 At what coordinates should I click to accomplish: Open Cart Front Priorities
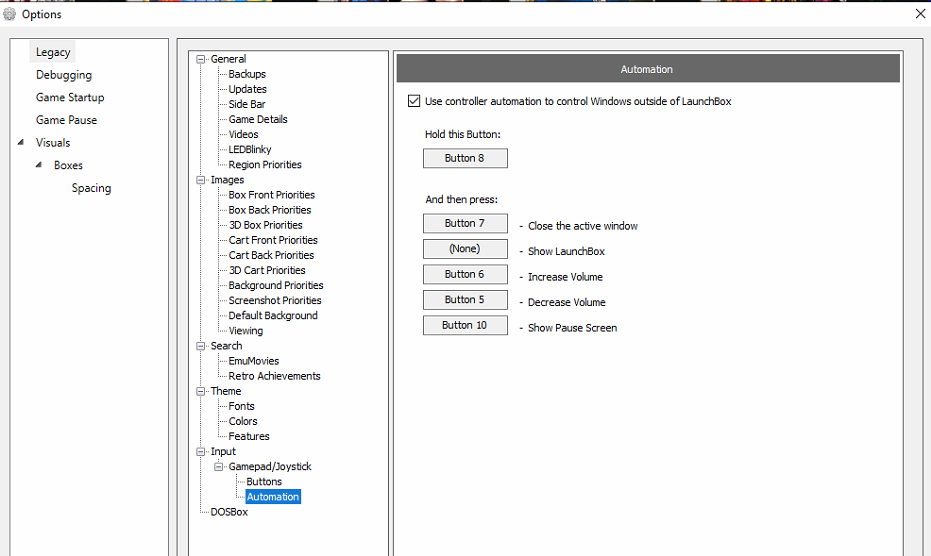(273, 240)
